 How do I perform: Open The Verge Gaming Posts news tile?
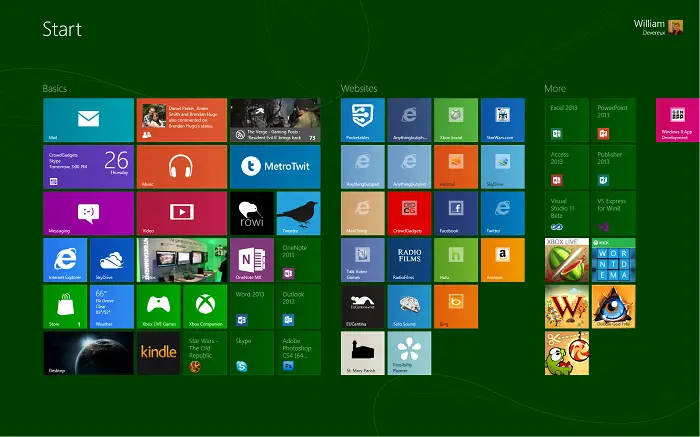click(275, 120)
